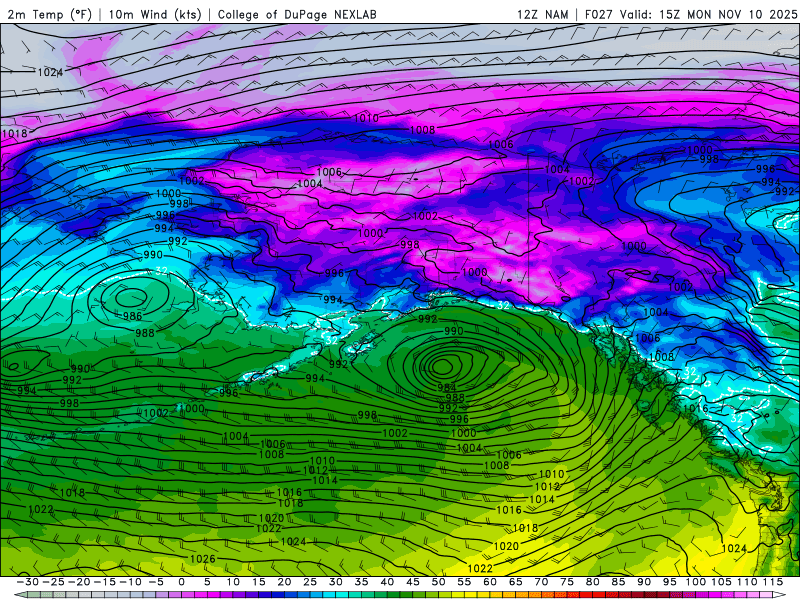Click the 105 label on the temperature scale
This screenshot has width=800, height=600.
point(721,582)
